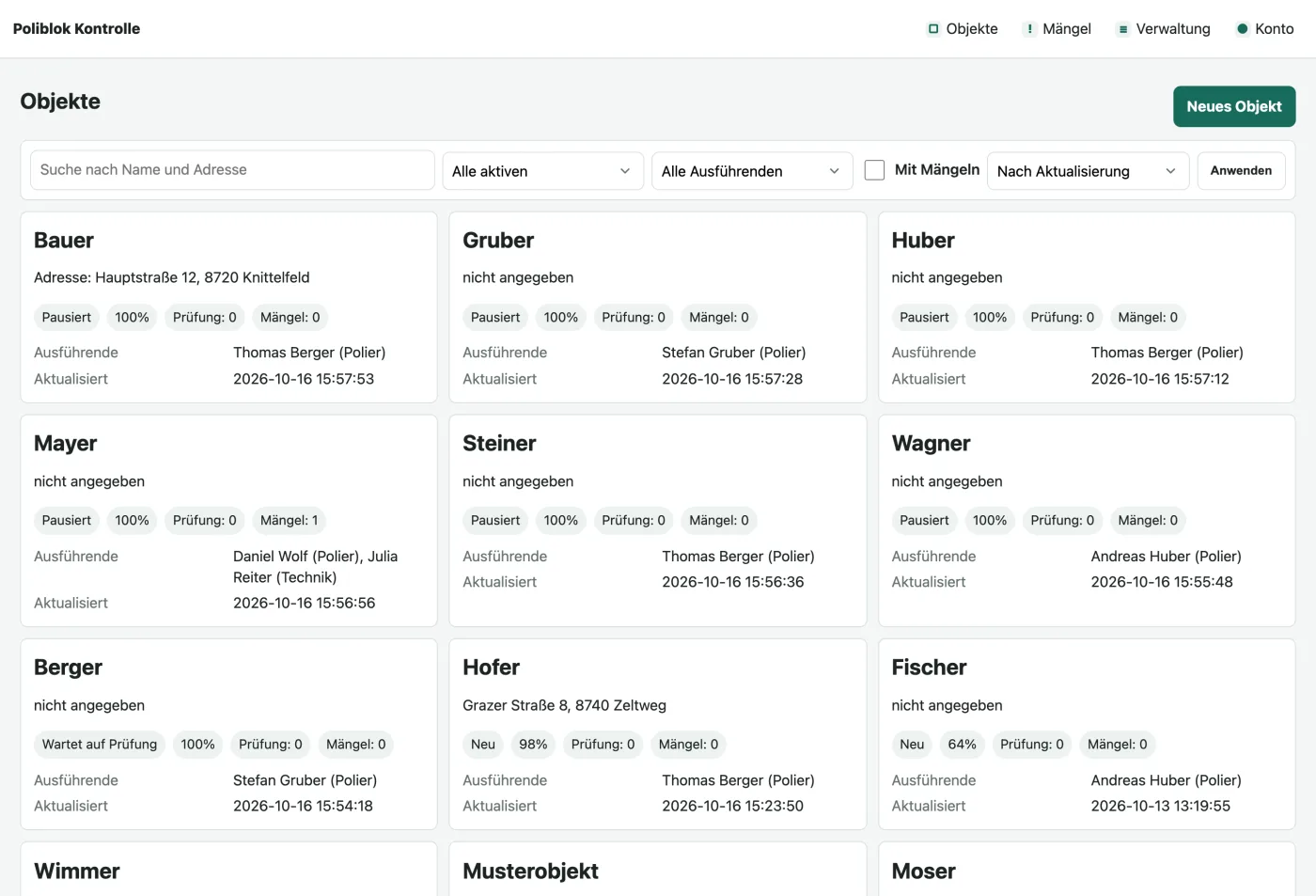Screen dimensions: 1316x896
Task: Click the Neu status badge on Hofer card
Action: point(483,745)
